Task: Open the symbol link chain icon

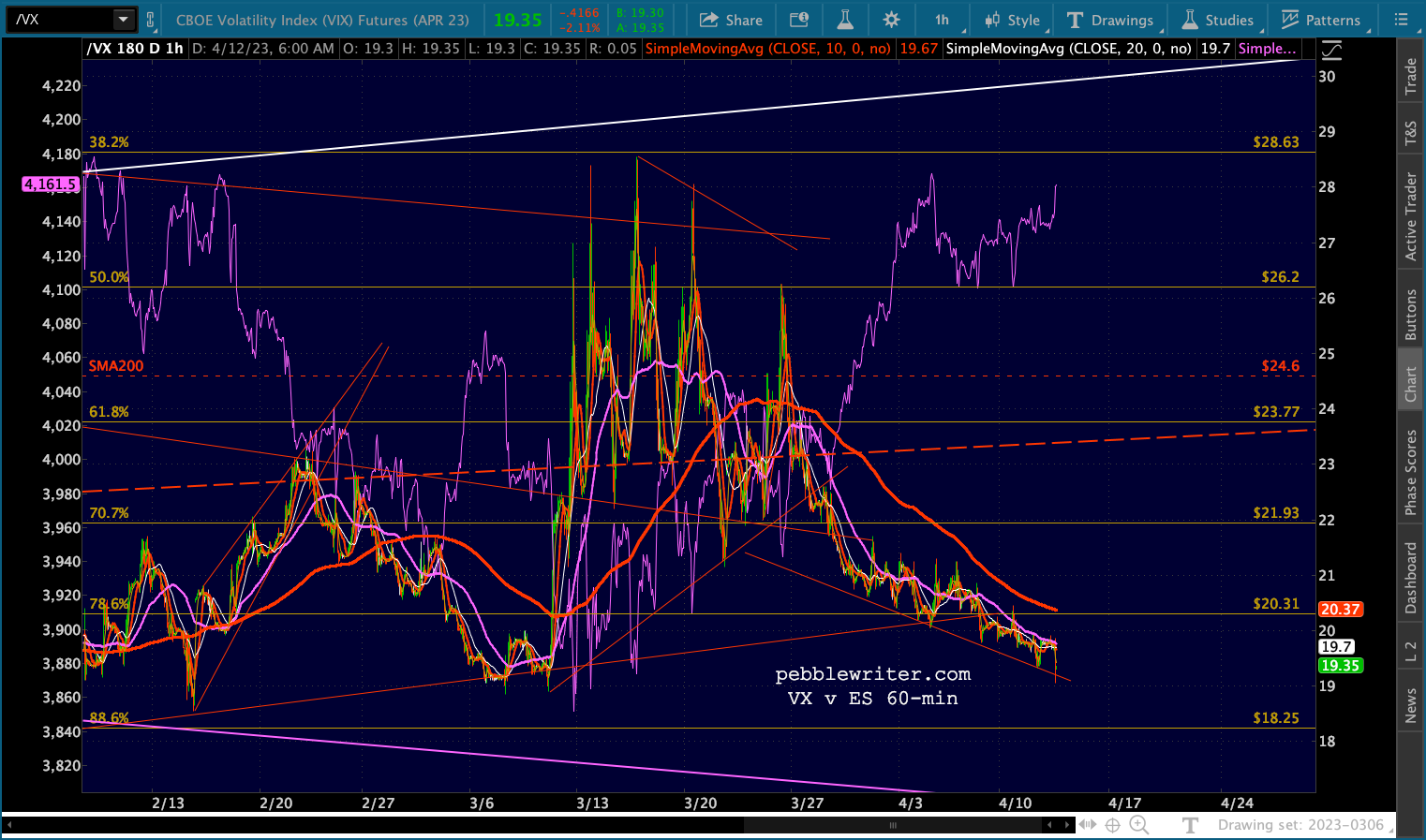Action: click(x=150, y=20)
